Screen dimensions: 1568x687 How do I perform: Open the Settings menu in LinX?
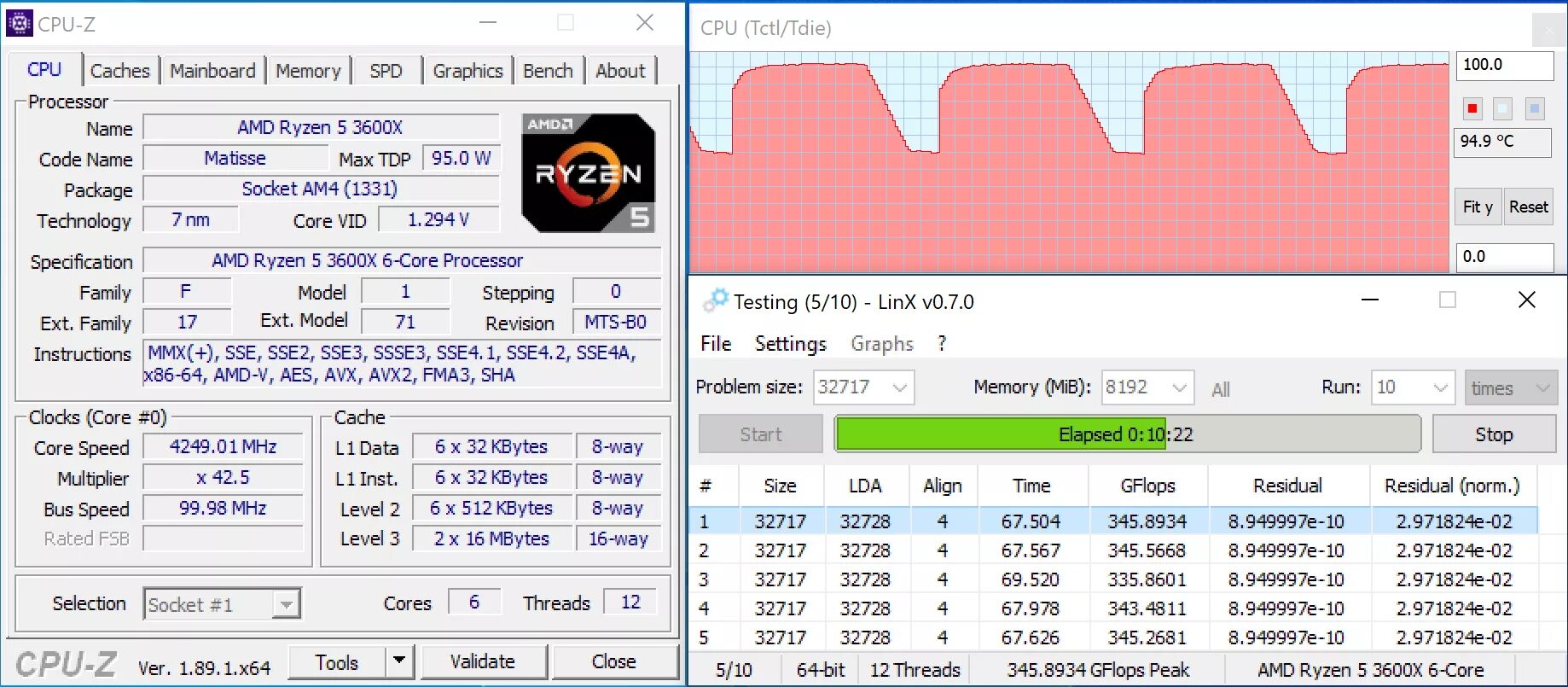click(x=791, y=343)
